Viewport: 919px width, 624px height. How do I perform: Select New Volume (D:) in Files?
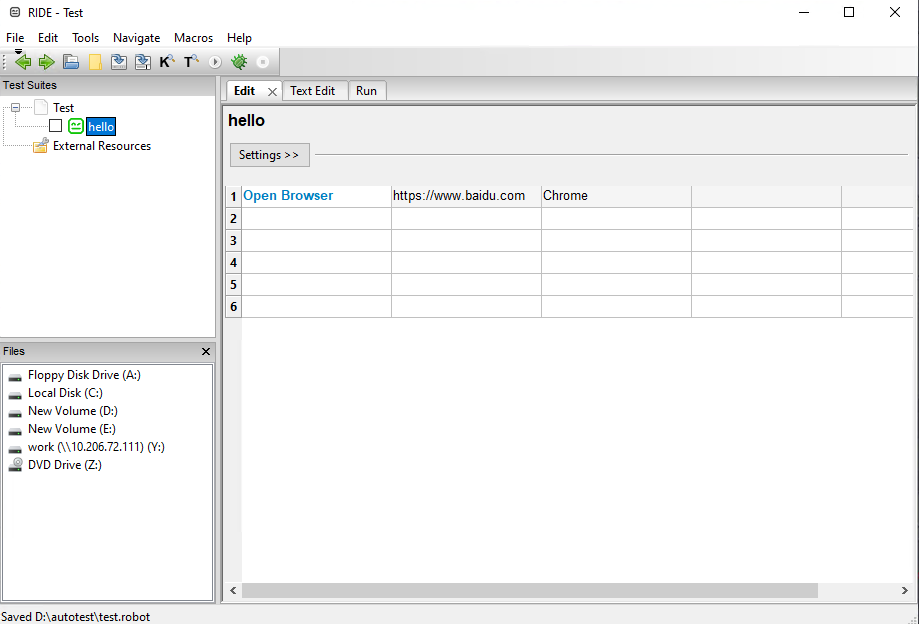click(73, 411)
